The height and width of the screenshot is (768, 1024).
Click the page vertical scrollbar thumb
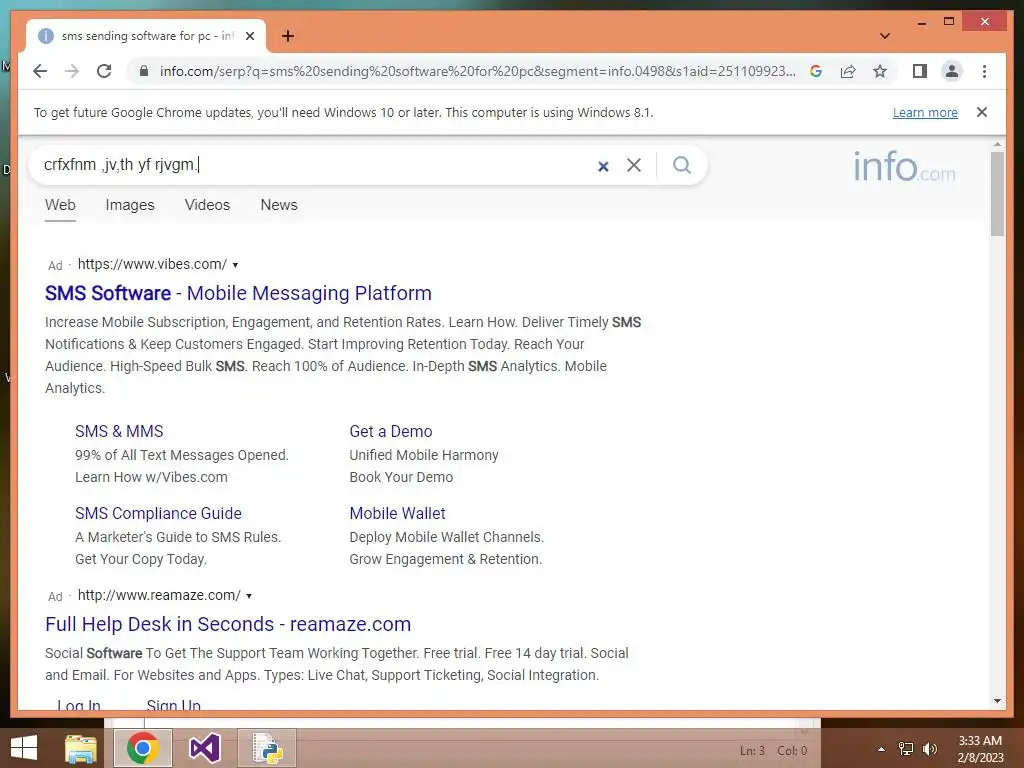click(x=997, y=194)
